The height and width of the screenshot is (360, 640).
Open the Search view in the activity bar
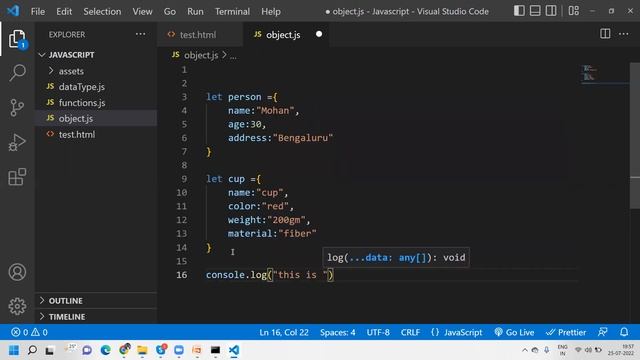point(17,73)
